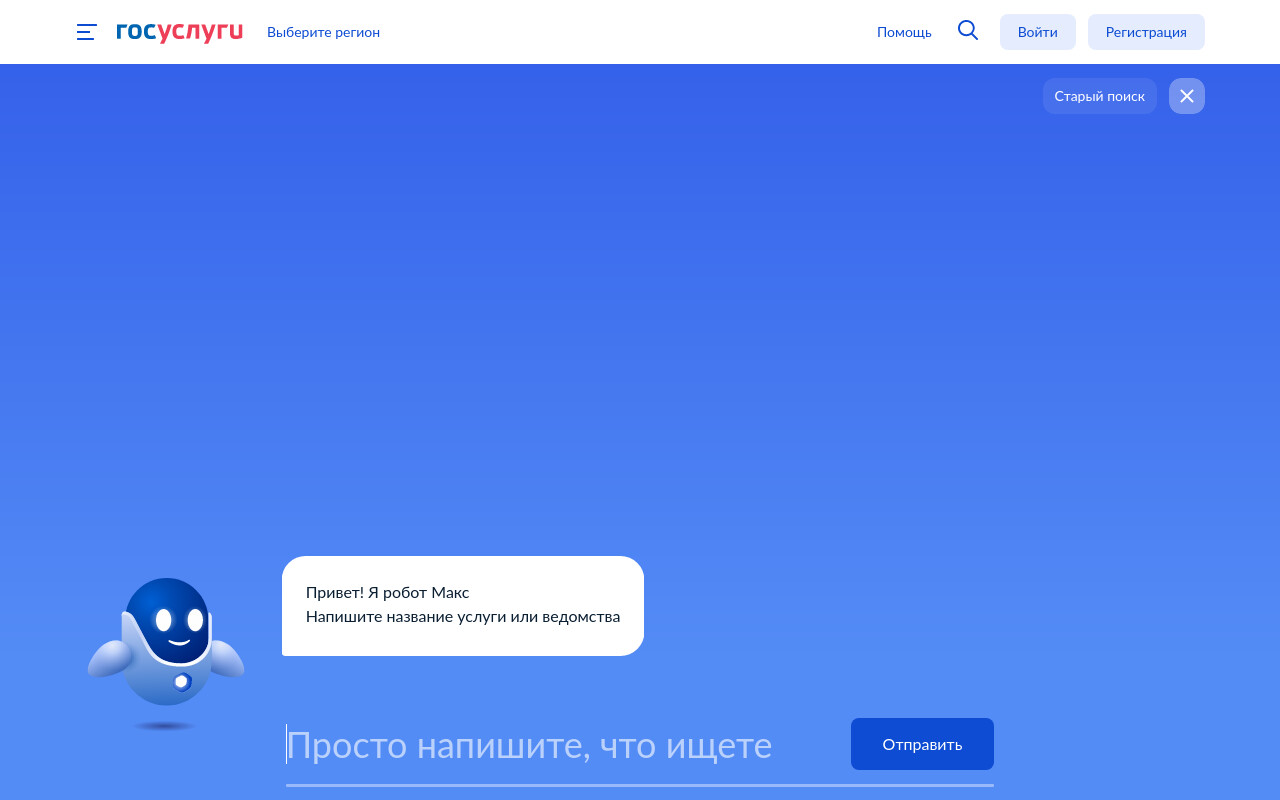Image resolution: width=1280 pixels, height=800 pixels.
Task: Click the Отправить button
Action: coord(922,744)
